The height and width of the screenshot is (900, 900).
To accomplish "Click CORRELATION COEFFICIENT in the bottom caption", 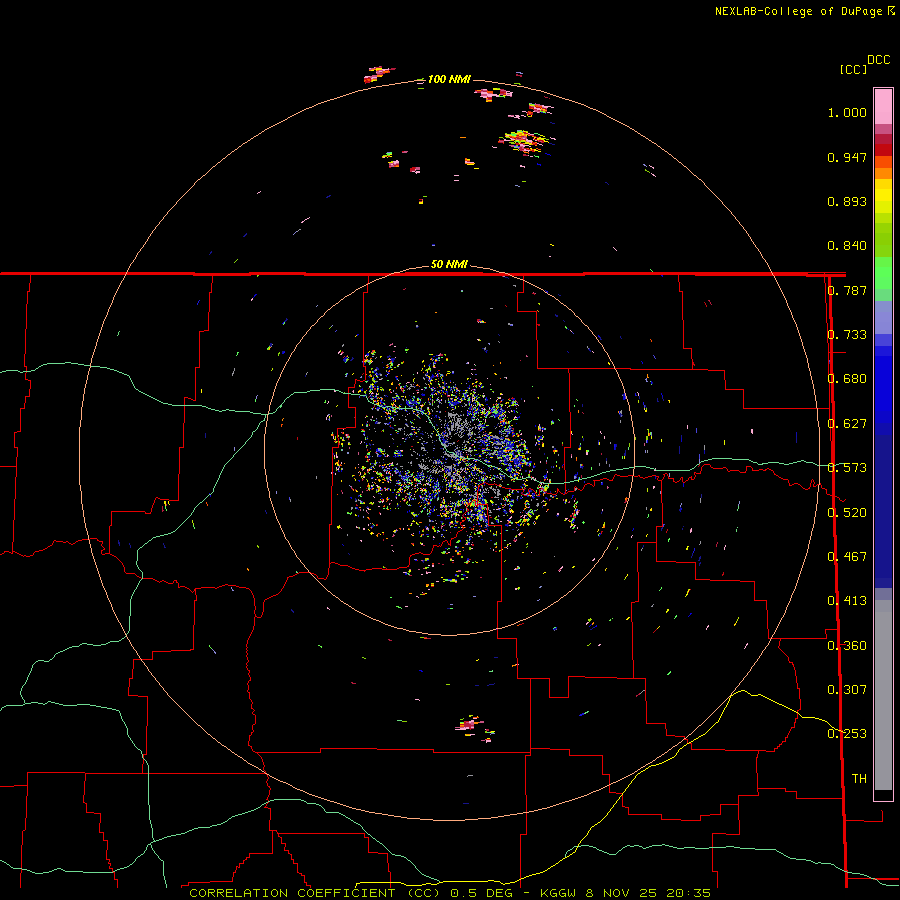I will [x=292, y=893].
